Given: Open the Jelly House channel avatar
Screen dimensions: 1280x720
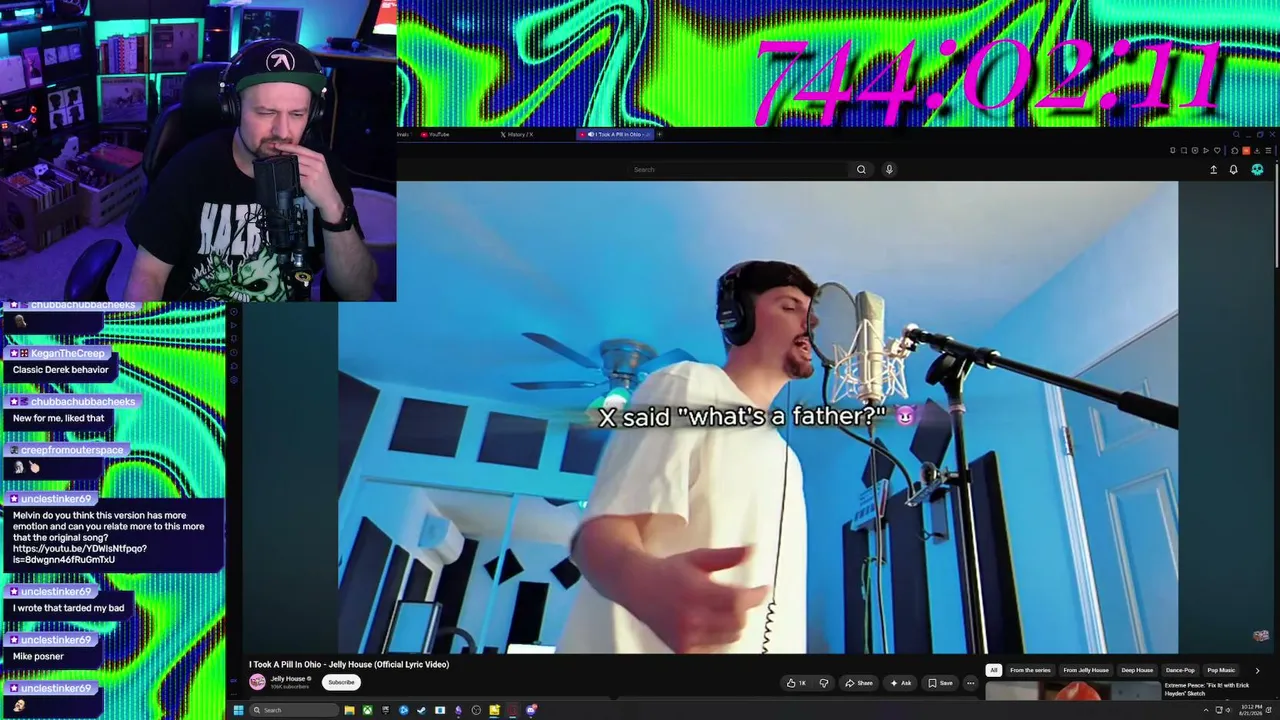Looking at the screenshot, I should (257, 682).
